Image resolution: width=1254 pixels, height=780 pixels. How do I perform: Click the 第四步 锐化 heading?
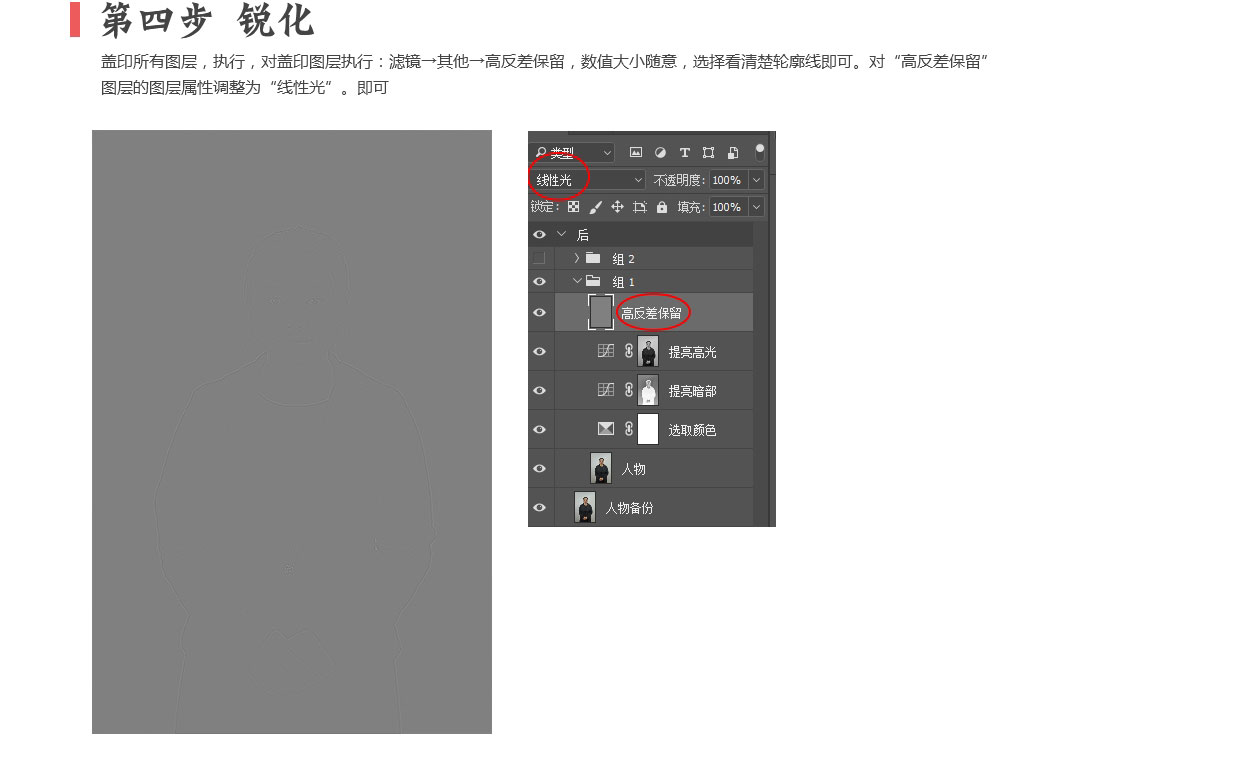pyautogui.click(x=208, y=20)
